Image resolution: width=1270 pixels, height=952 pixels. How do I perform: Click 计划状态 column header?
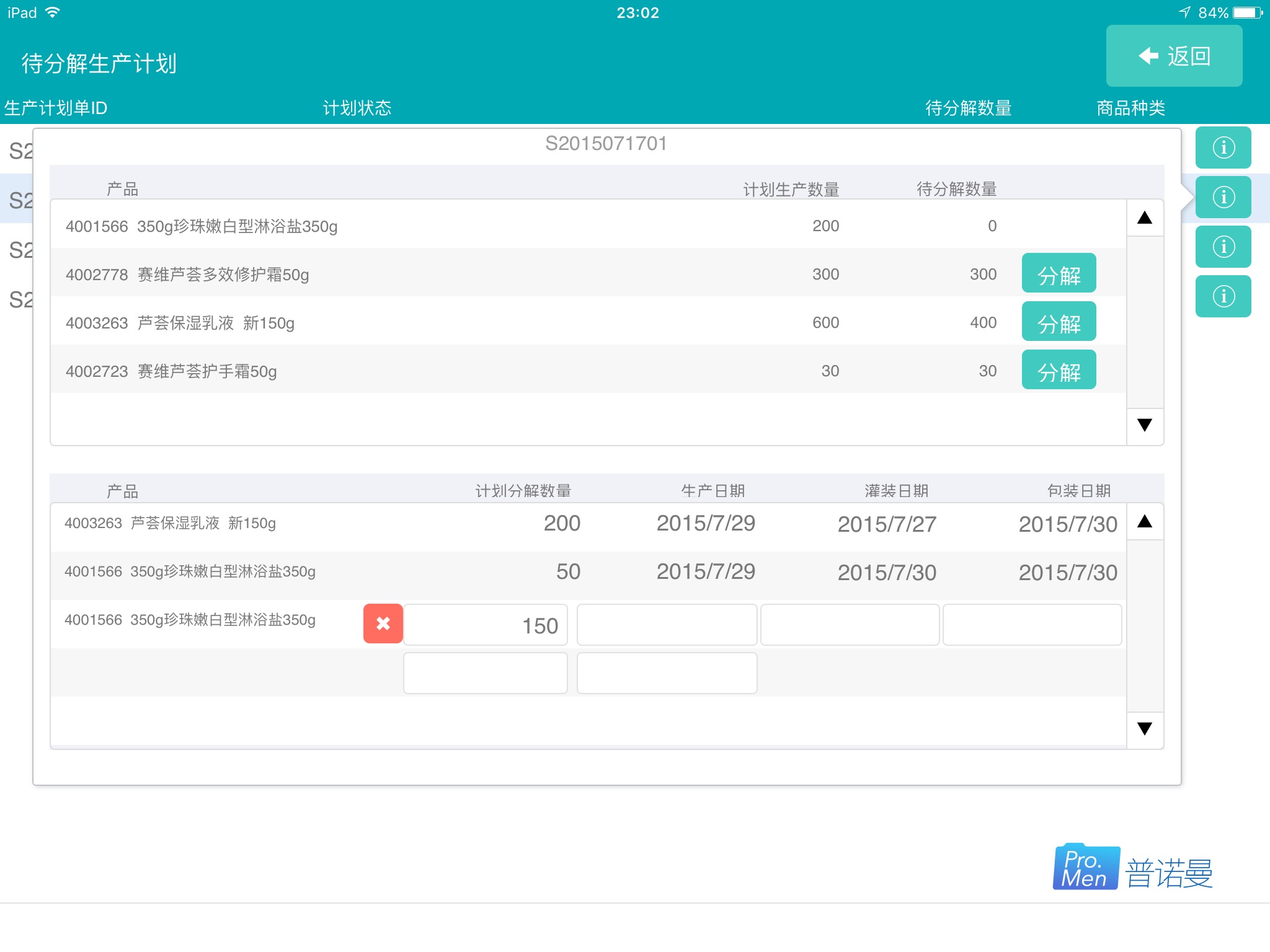click(357, 108)
